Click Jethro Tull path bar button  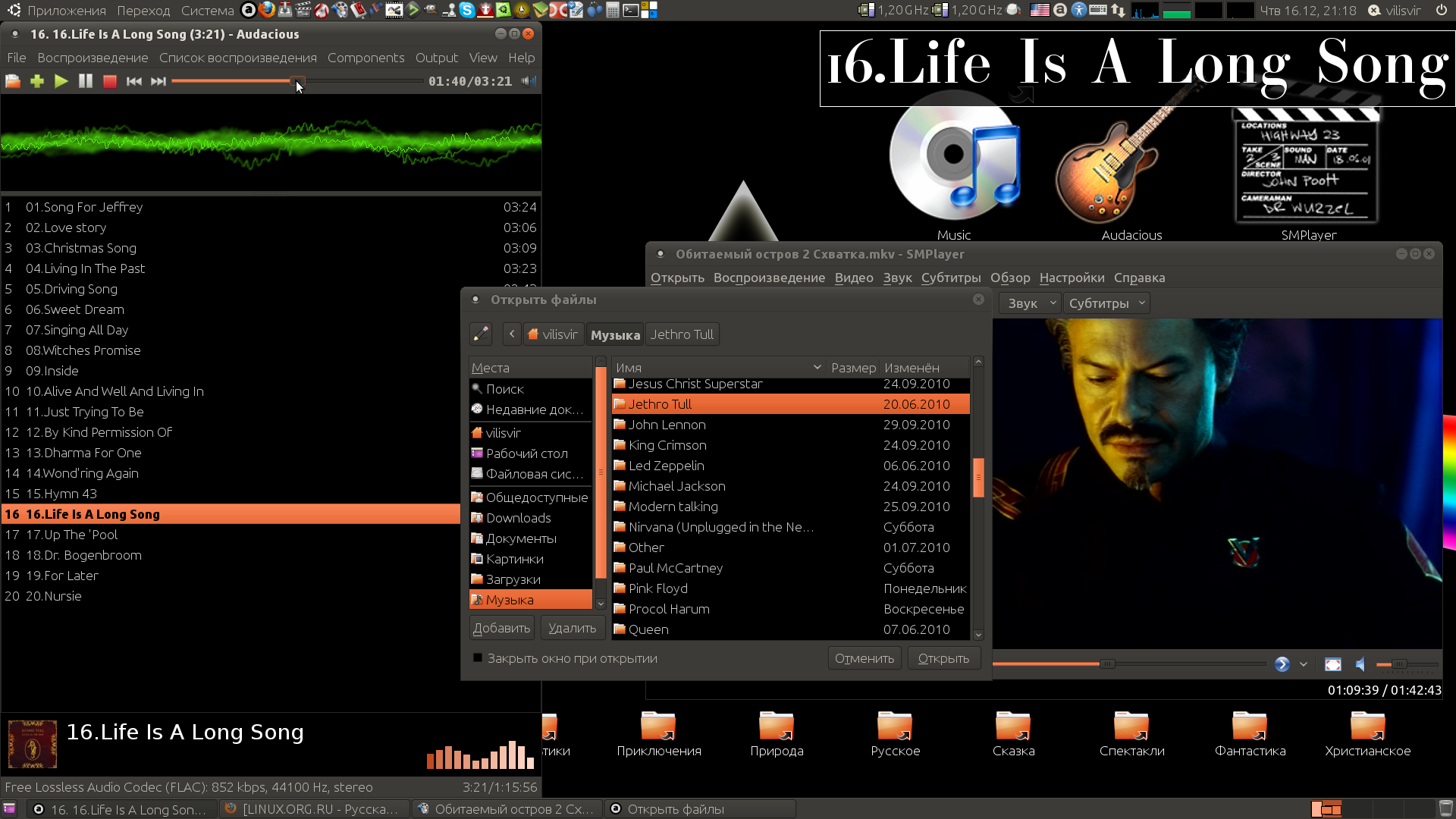[x=682, y=334]
